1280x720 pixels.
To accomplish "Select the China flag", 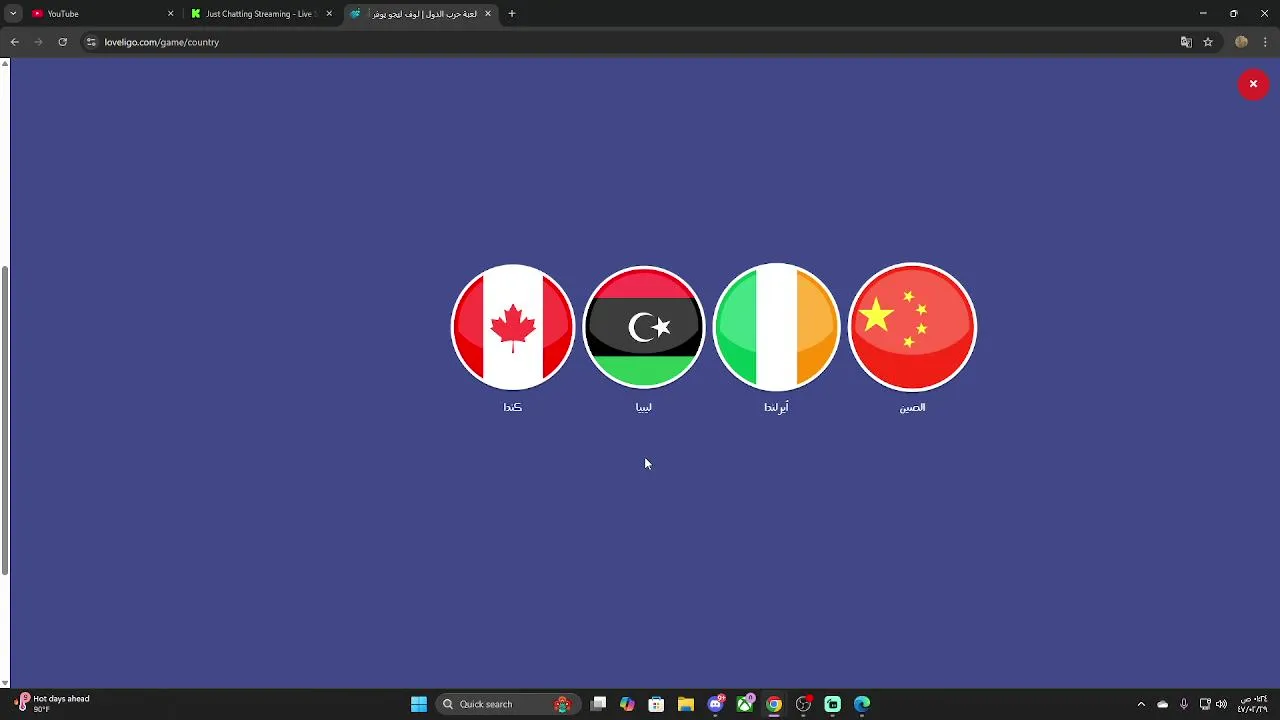I will click(x=912, y=327).
